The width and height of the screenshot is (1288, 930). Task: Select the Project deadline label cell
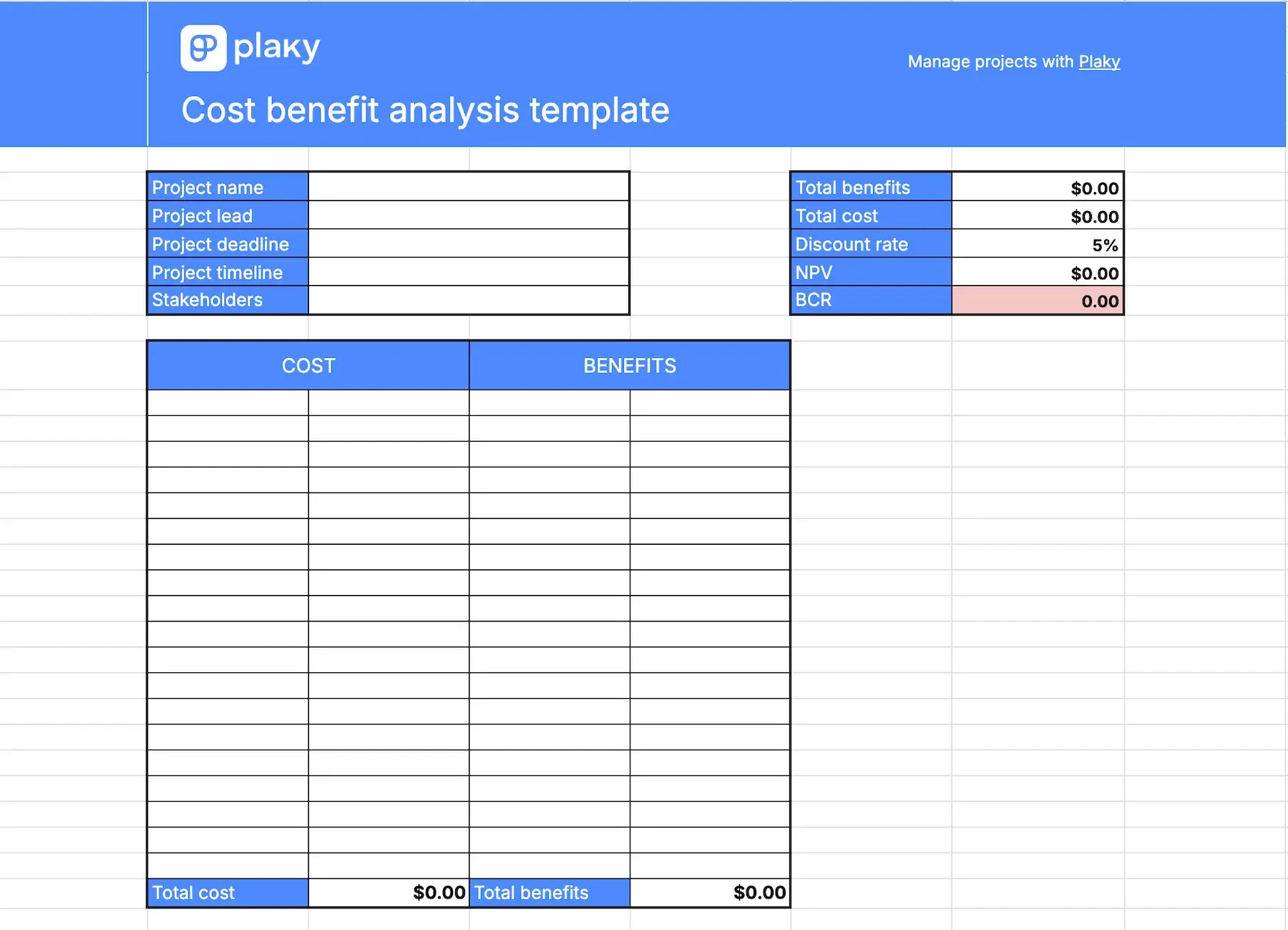[x=228, y=243]
